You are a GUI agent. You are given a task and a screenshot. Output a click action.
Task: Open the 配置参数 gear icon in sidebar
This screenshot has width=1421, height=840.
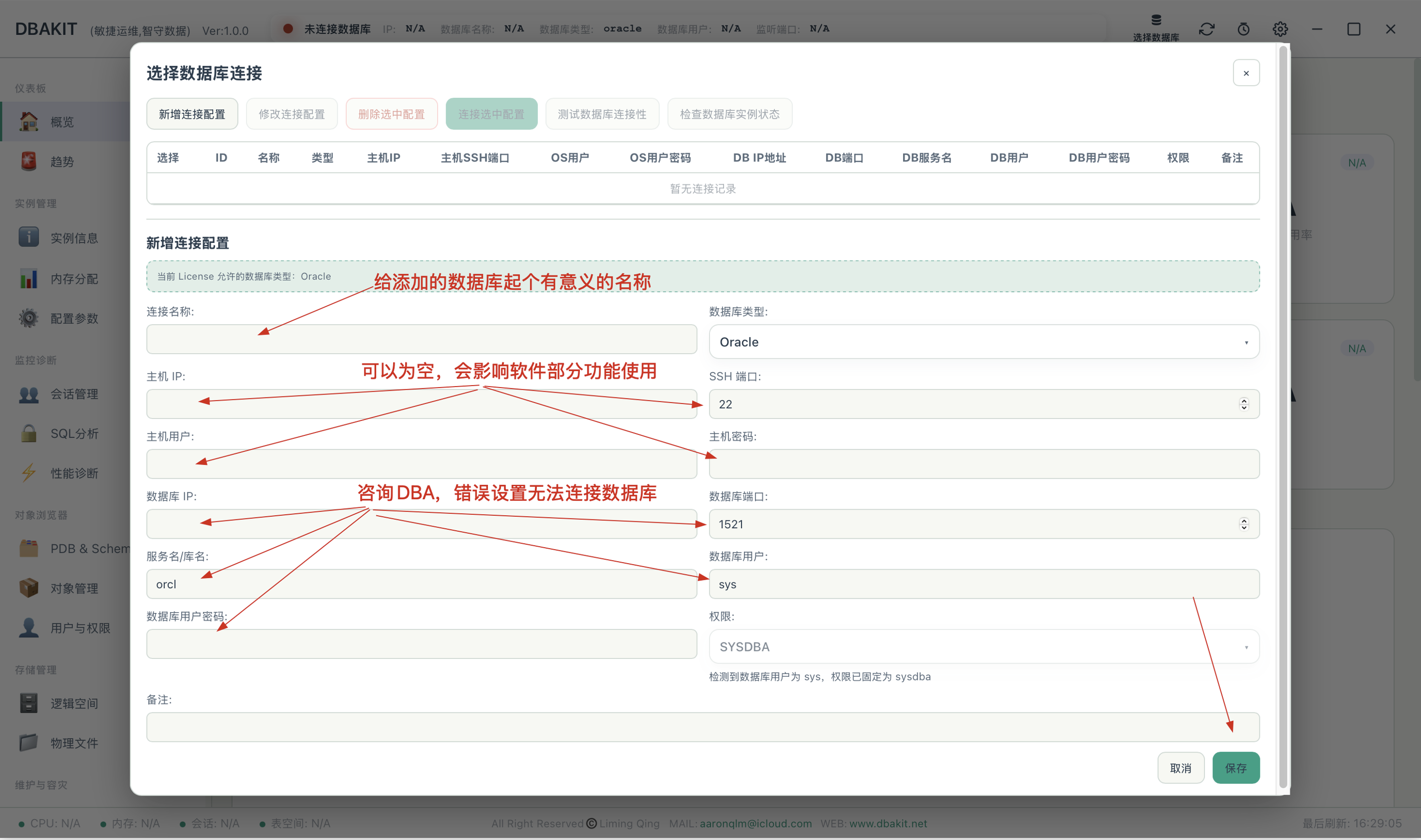pyautogui.click(x=28, y=318)
